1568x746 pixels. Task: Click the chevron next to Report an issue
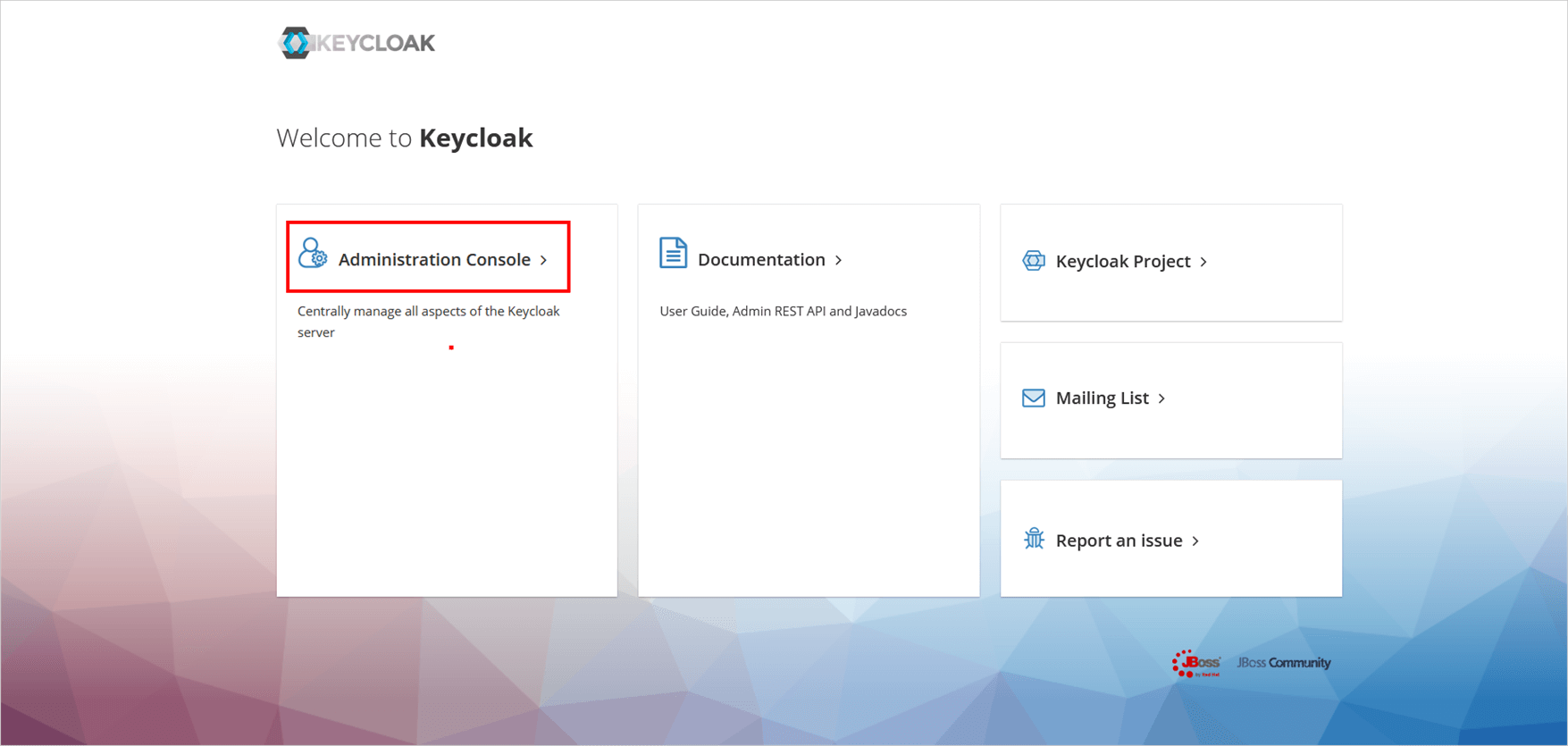tap(1195, 541)
